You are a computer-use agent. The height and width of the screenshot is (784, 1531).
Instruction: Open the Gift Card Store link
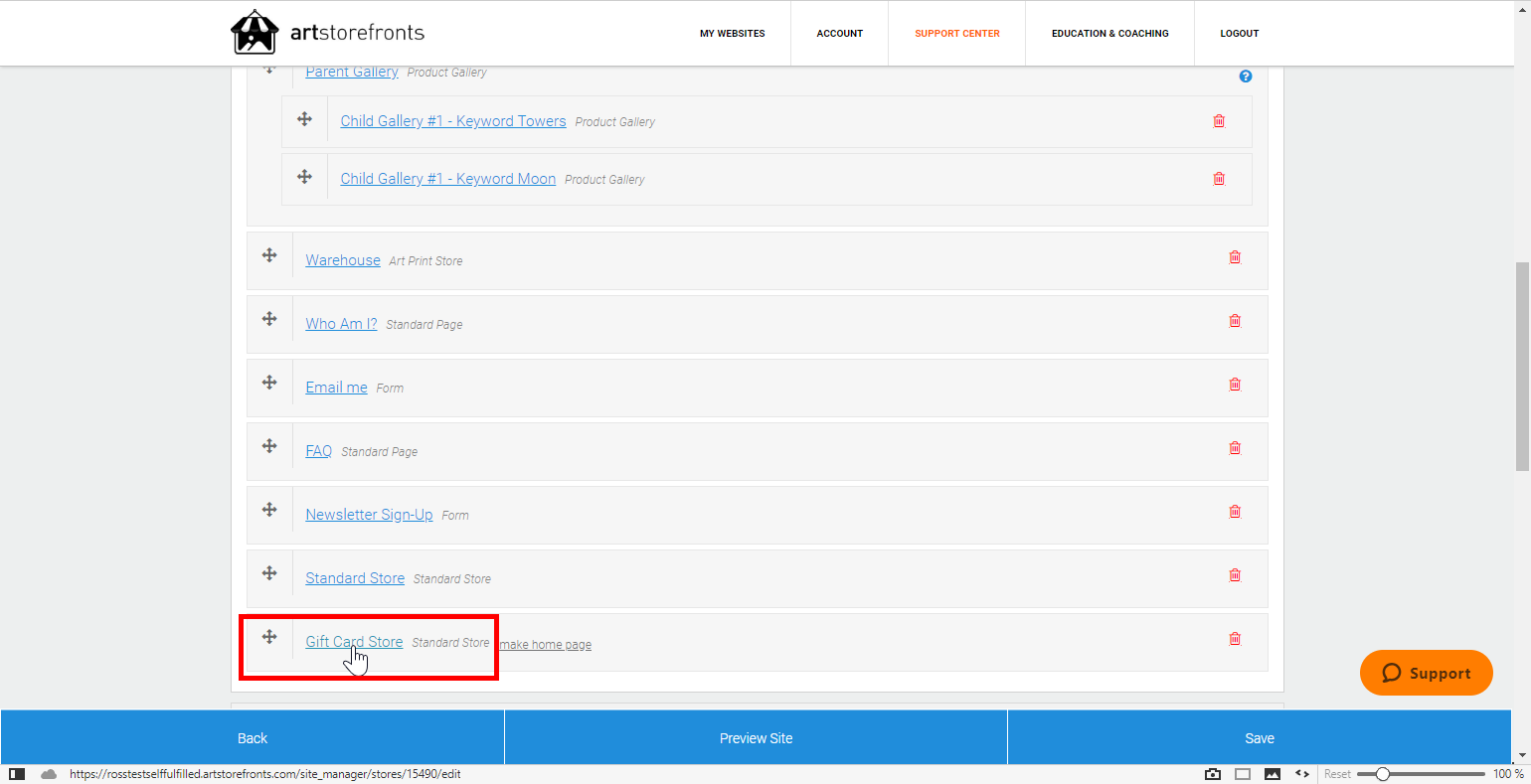(x=354, y=642)
